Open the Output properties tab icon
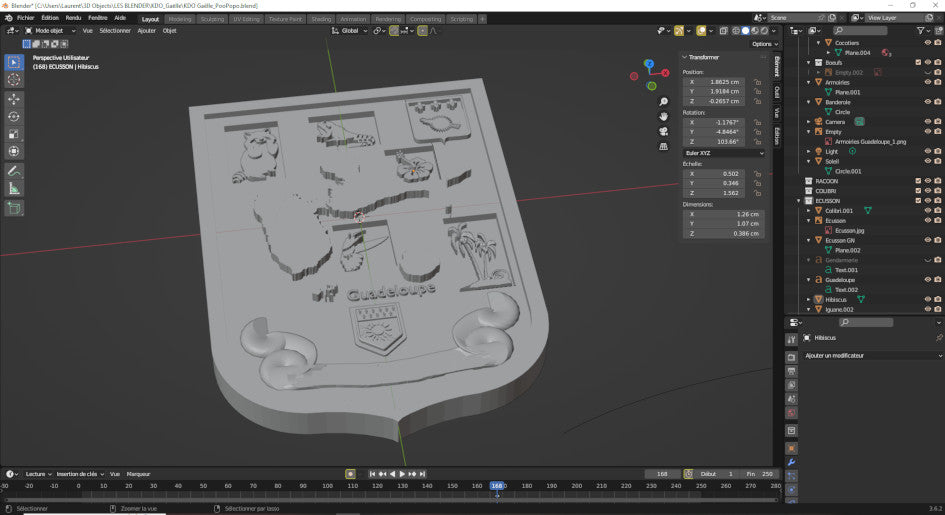 click(x=791, y=370)
